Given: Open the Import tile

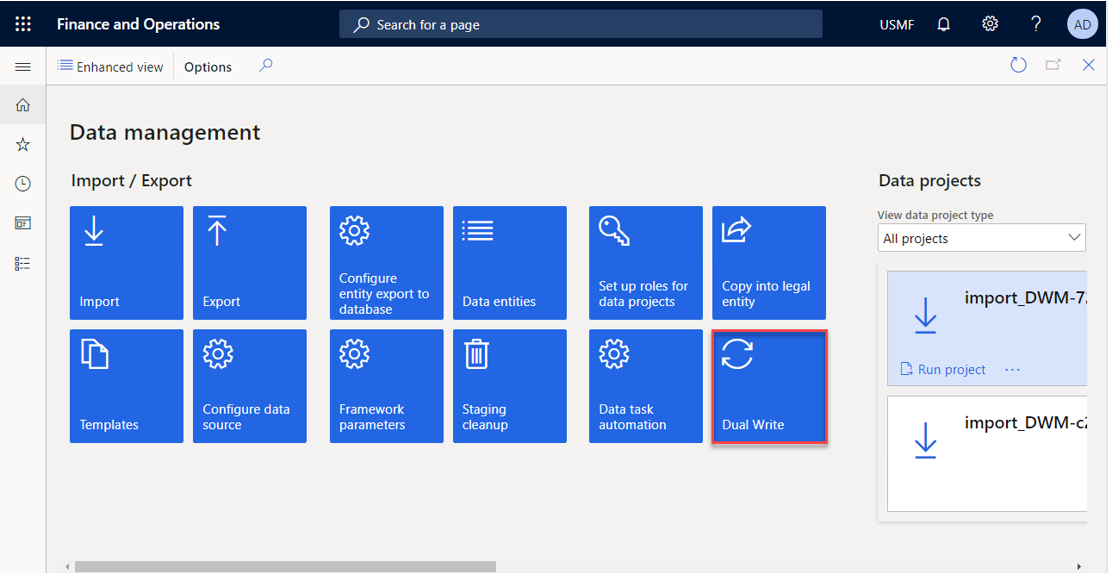Looking at the screenshot, I should [126, 263].
